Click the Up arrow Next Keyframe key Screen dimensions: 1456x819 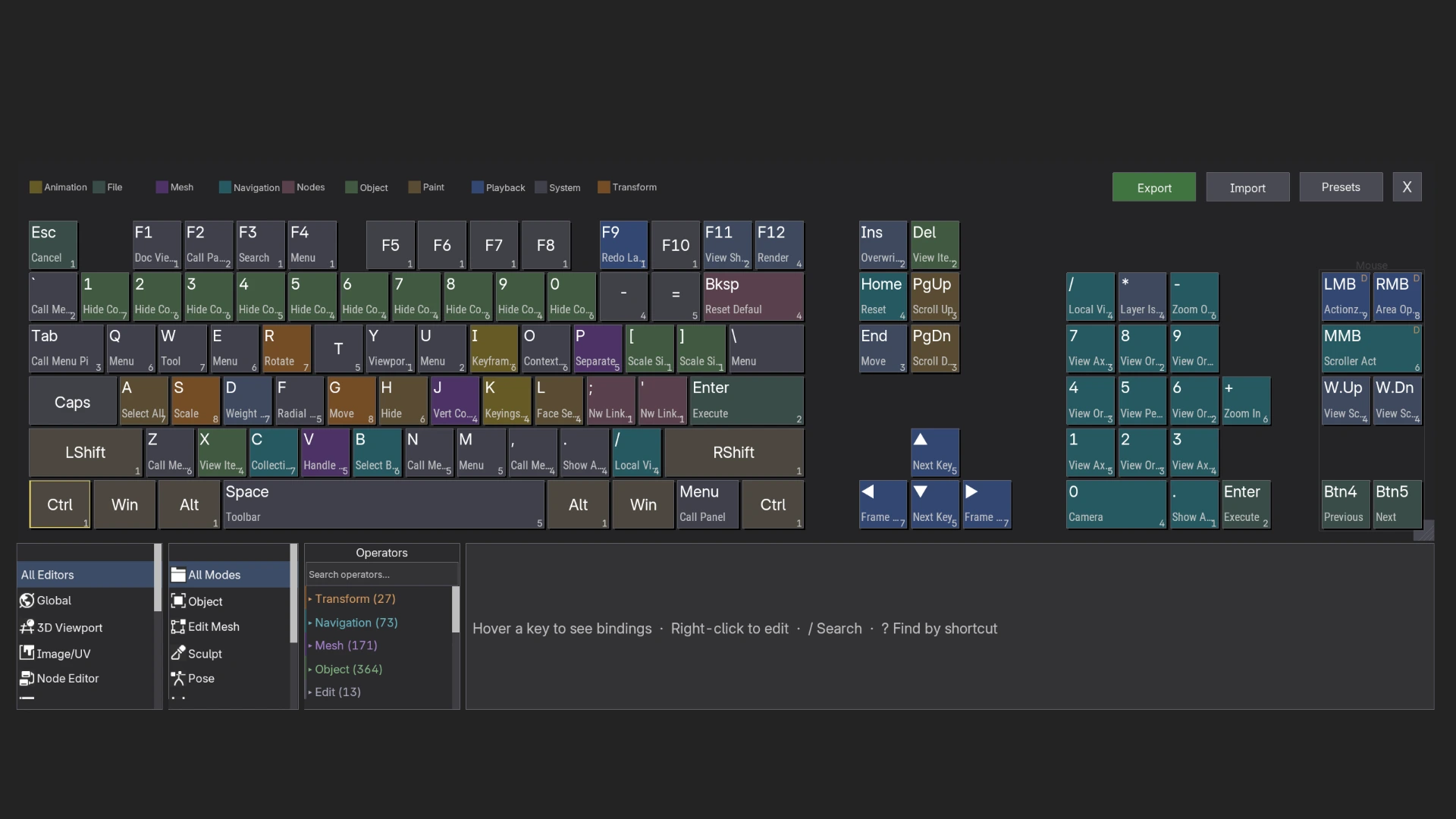tap(935, 453)
